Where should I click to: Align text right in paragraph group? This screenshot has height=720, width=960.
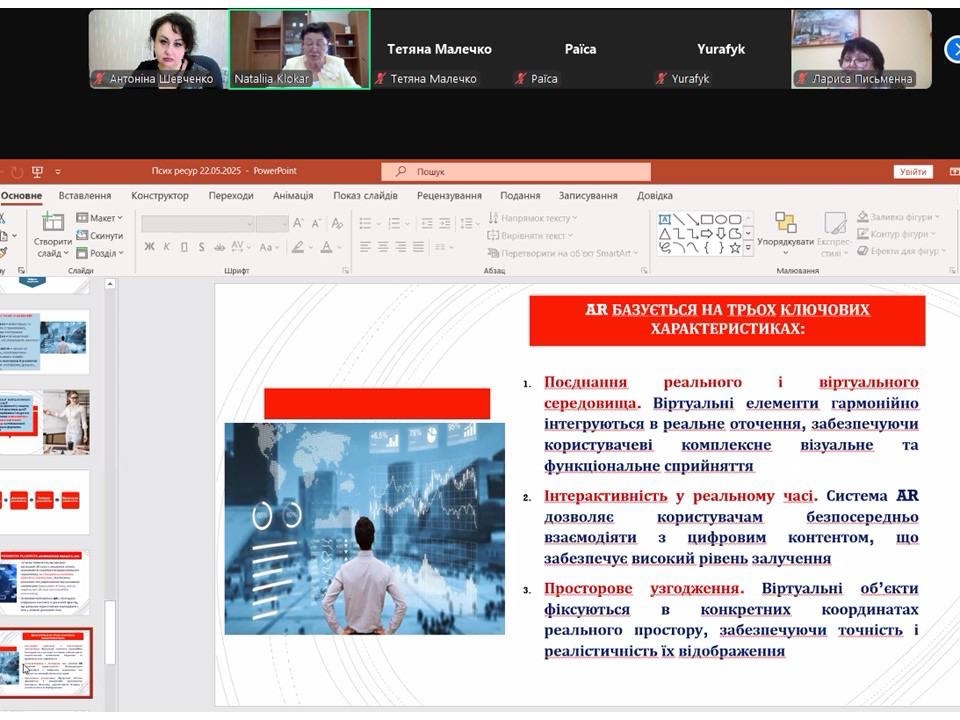(x=401, y=247)
